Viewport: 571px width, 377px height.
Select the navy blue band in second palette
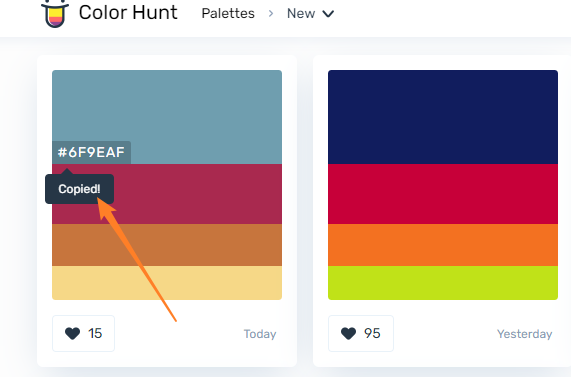point(443,117)
